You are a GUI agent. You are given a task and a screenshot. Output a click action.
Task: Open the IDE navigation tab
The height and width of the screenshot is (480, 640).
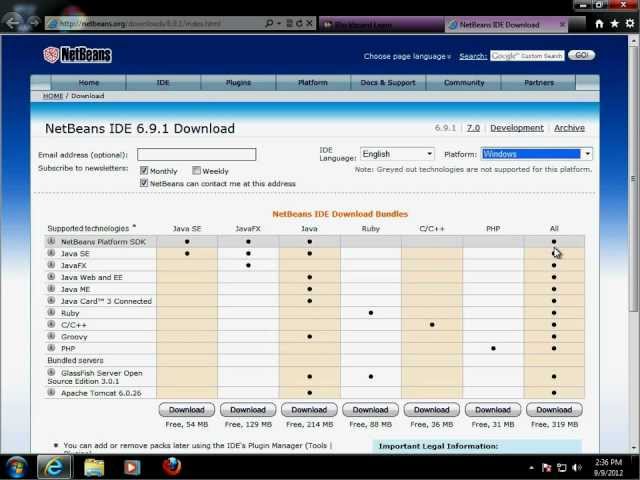tap(163, 82)
